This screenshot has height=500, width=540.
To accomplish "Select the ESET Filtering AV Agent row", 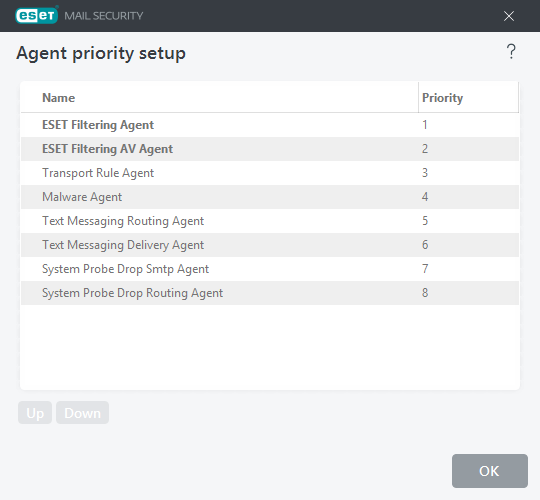I will 270,149.
